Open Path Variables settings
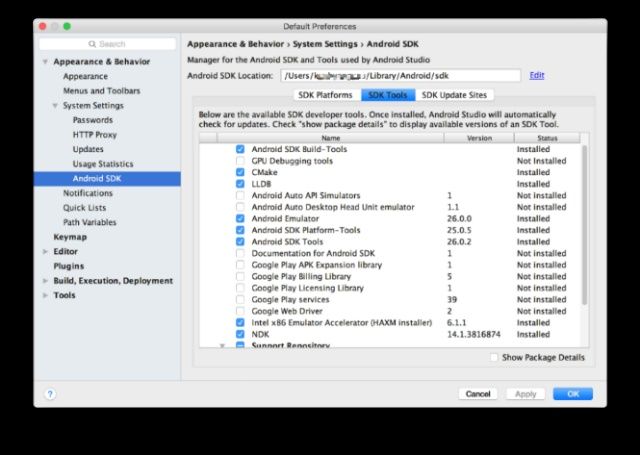This screenshot has width=640, height=455. [x=90, y=222]
